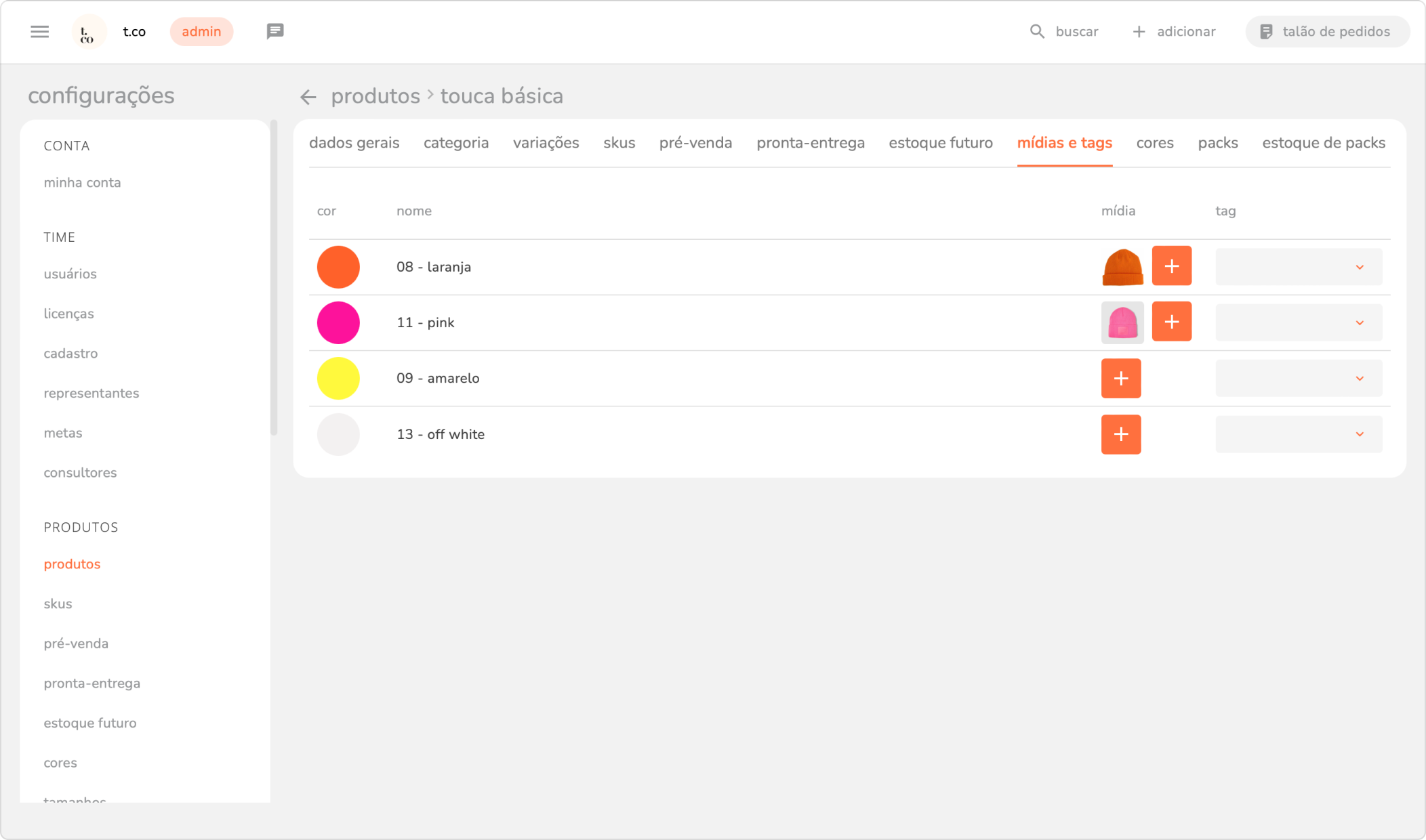1426x840 pixels.
Task: Click the yellow amarelo color swatch
Action: (338, 378)
